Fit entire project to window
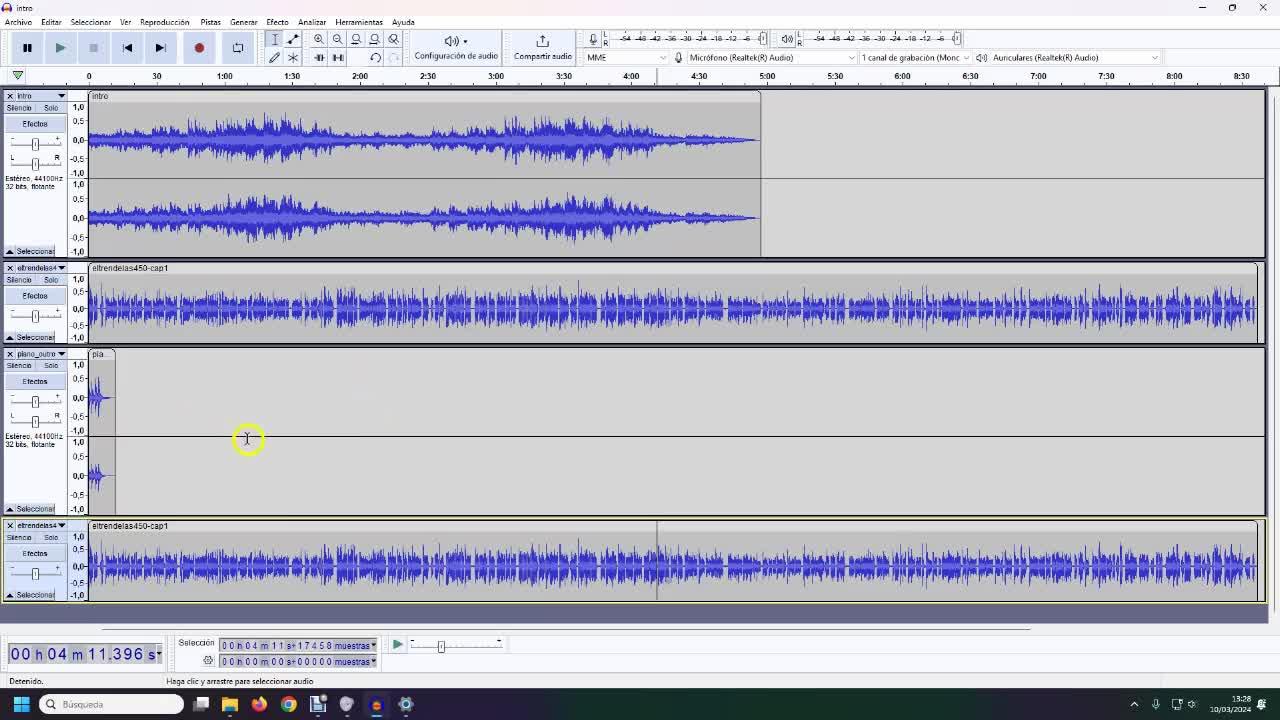This screenshot has width=1280, height=720. click(x=374, y=39)
